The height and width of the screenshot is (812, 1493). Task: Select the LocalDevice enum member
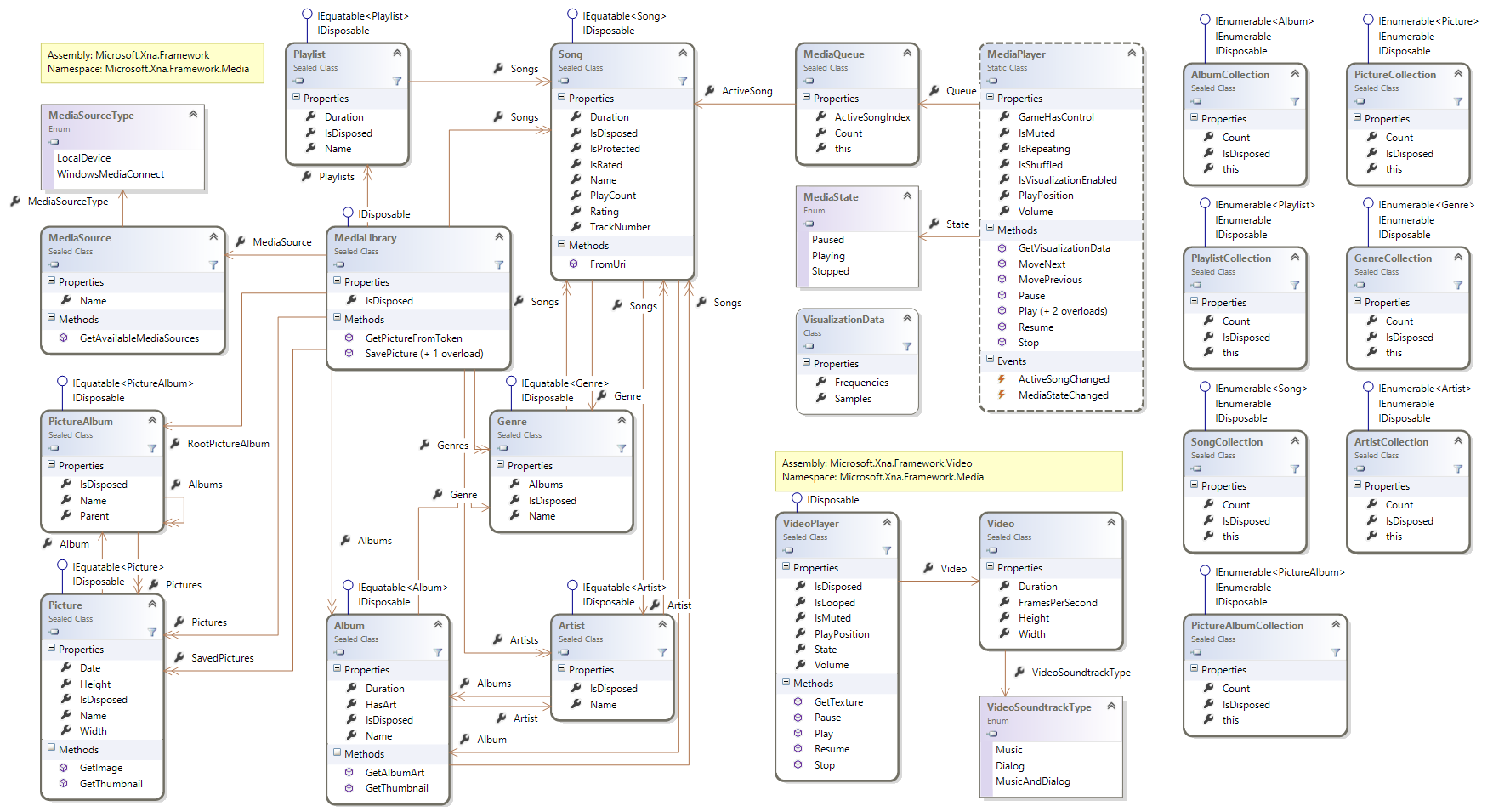click(83, 158)
